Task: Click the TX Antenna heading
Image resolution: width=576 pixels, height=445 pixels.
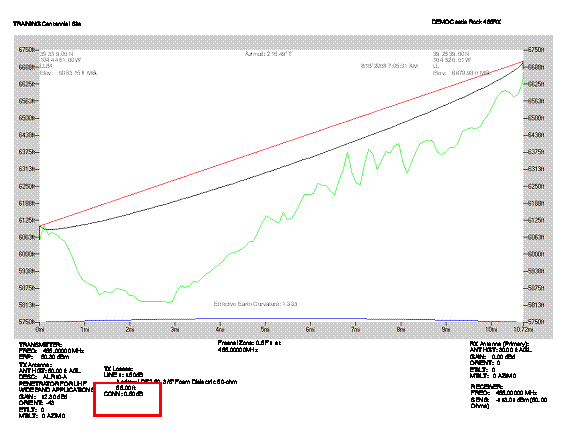Action: (x=35, y=365)
